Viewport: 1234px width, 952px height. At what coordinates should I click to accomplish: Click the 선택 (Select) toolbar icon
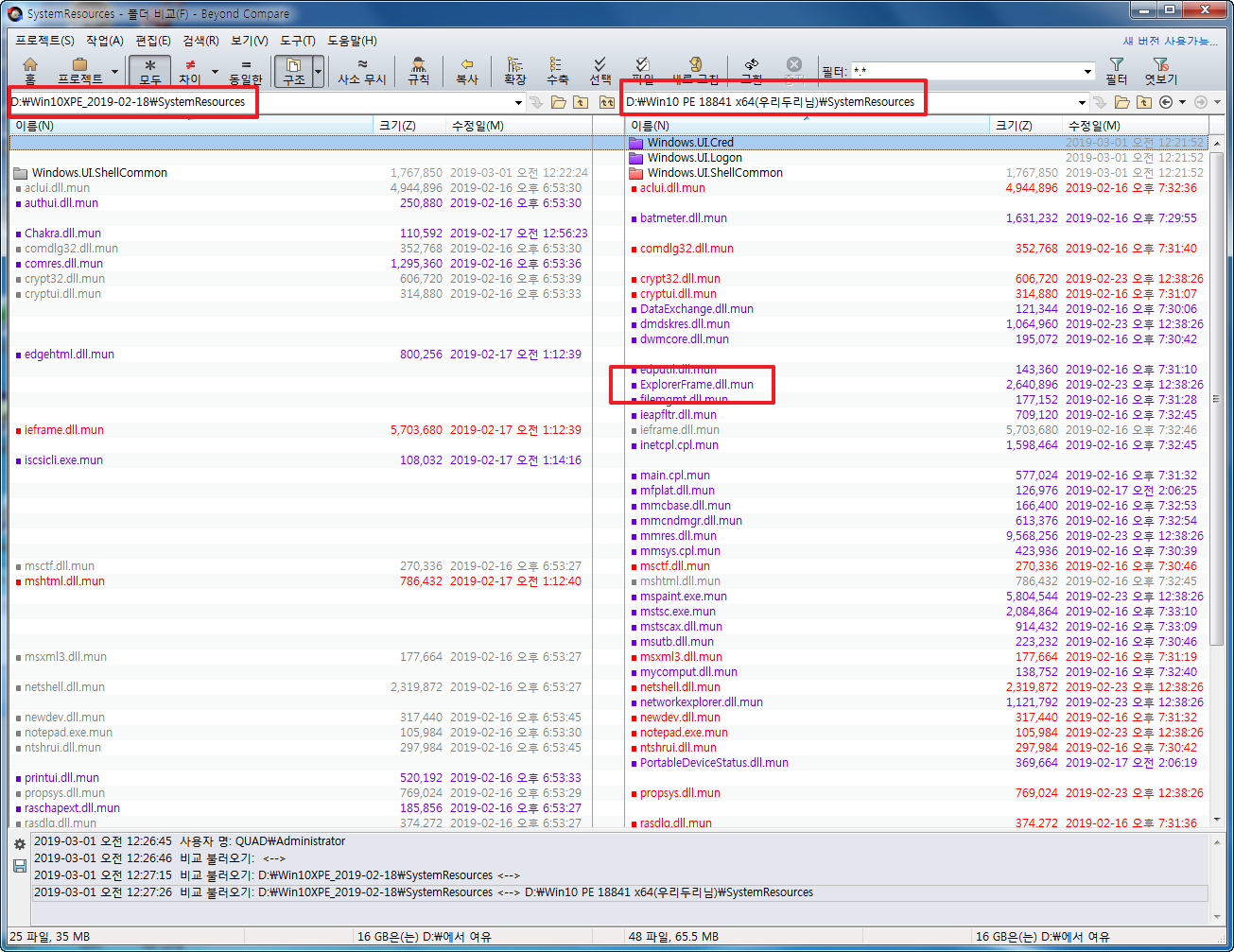tap(600, 71)
